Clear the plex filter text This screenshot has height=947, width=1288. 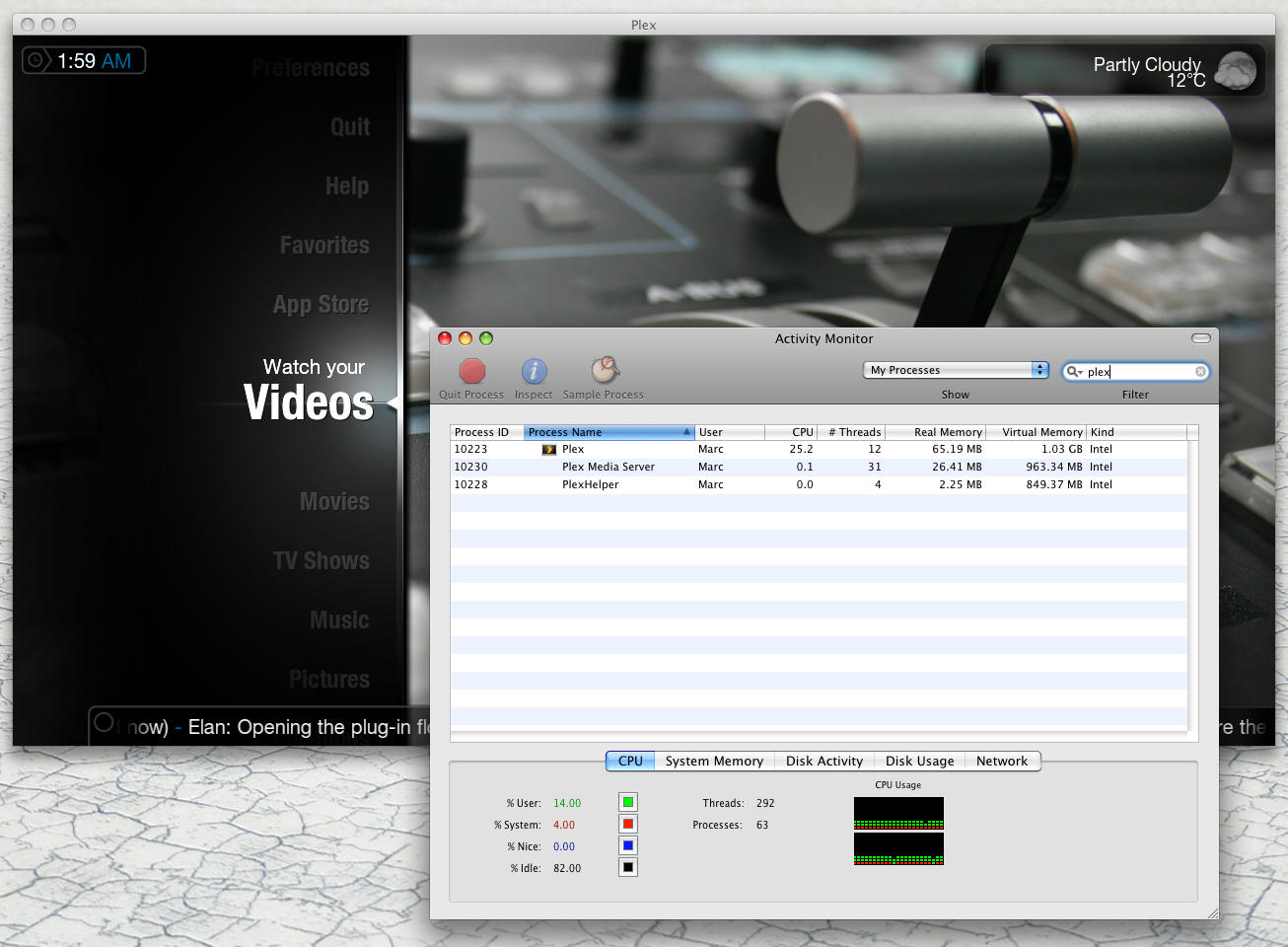1200,372
